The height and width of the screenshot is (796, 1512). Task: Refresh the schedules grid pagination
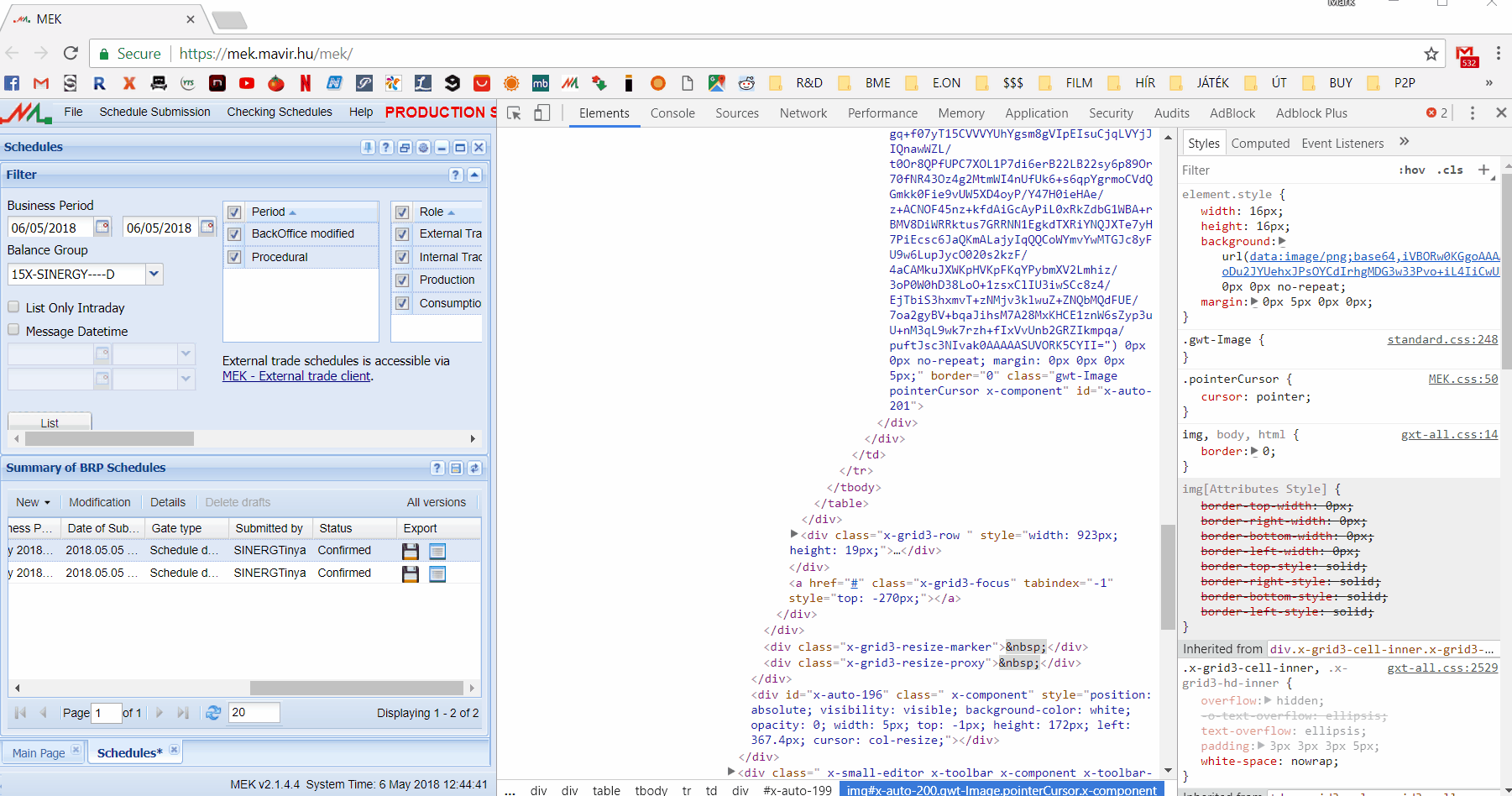[213, 712]
